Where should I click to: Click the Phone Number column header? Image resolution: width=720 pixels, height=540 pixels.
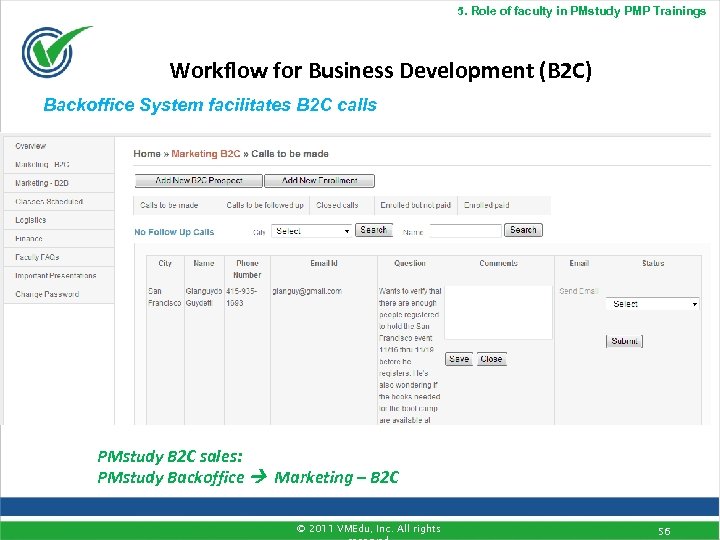click(247, 269)
